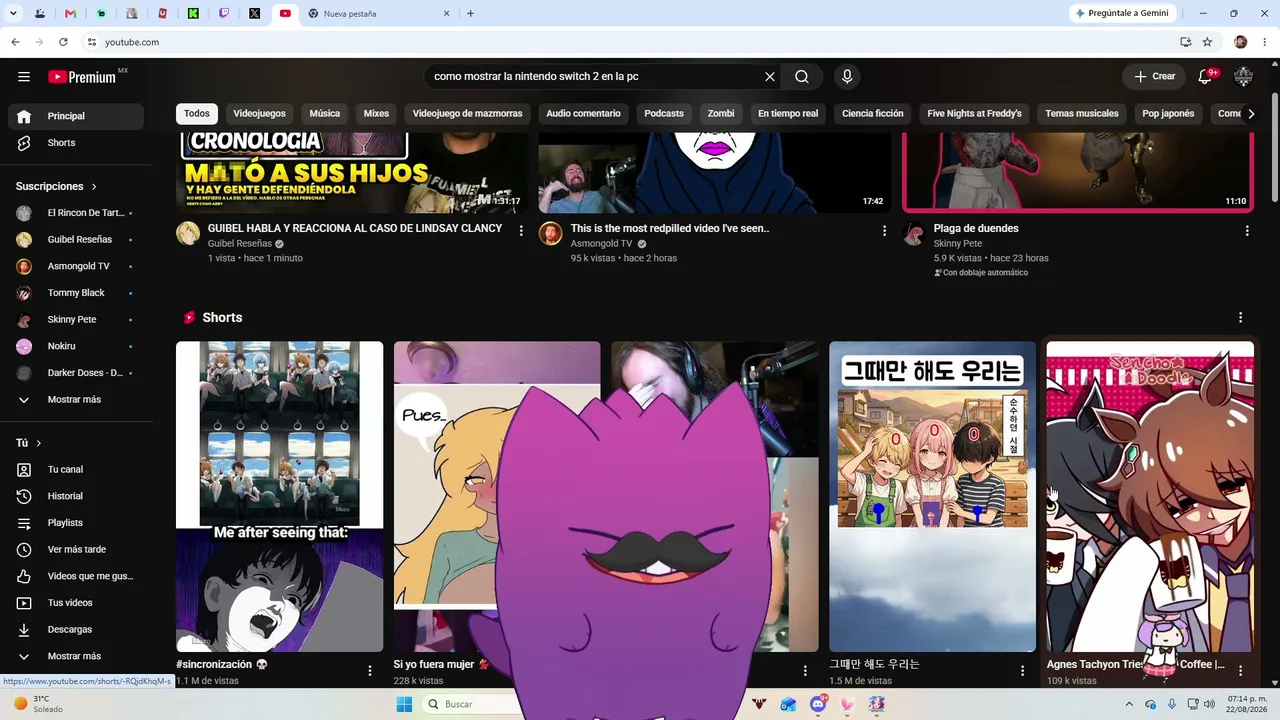Click the YouTube search input field

point(594,76)
